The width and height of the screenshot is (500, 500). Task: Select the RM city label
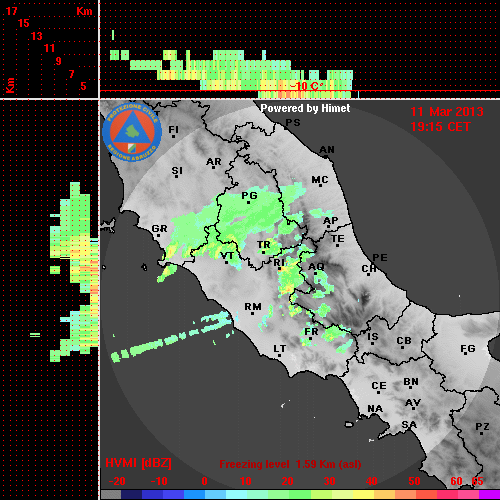point(253,307)
